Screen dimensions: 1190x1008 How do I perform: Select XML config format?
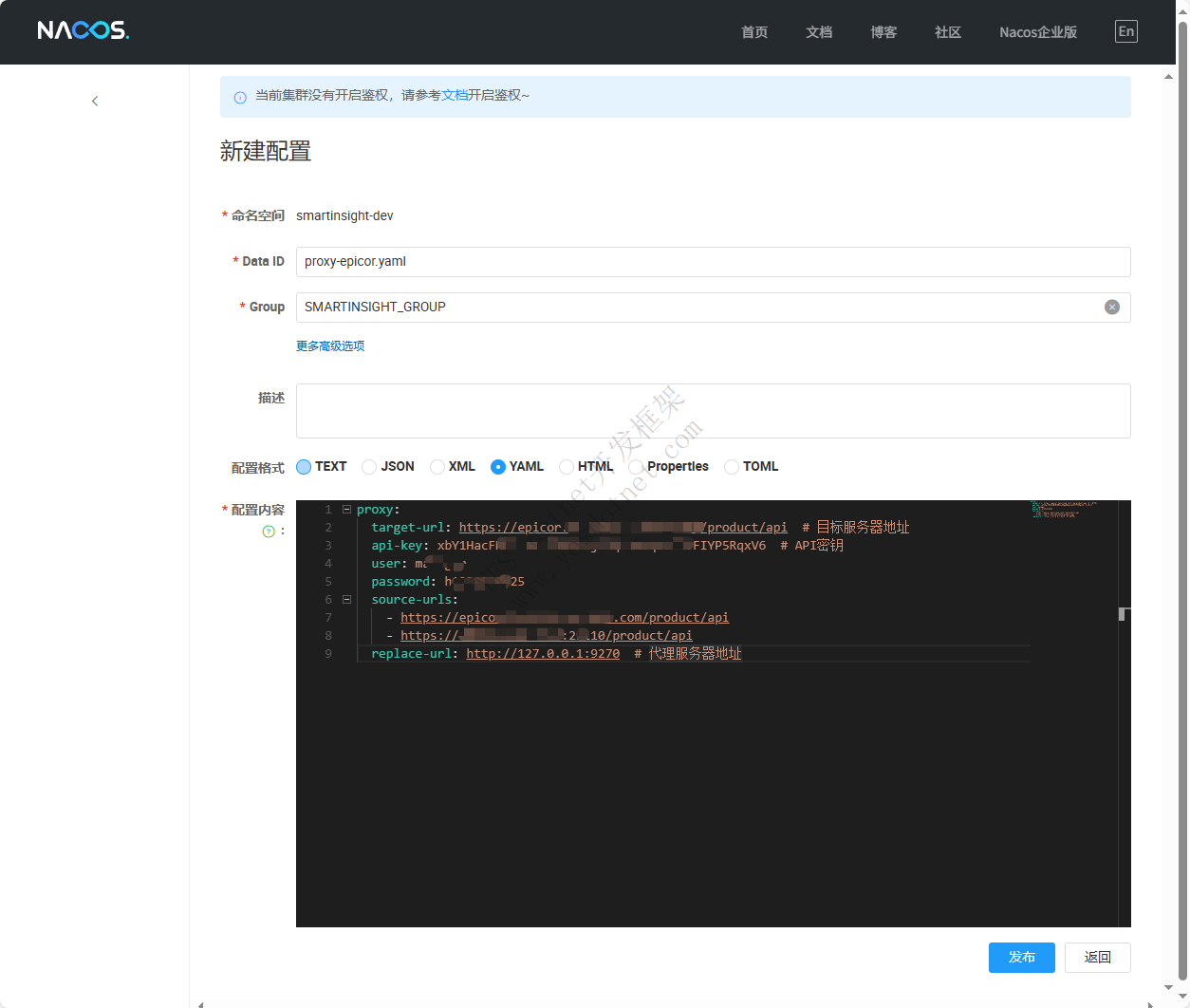[x=437, y=467]
